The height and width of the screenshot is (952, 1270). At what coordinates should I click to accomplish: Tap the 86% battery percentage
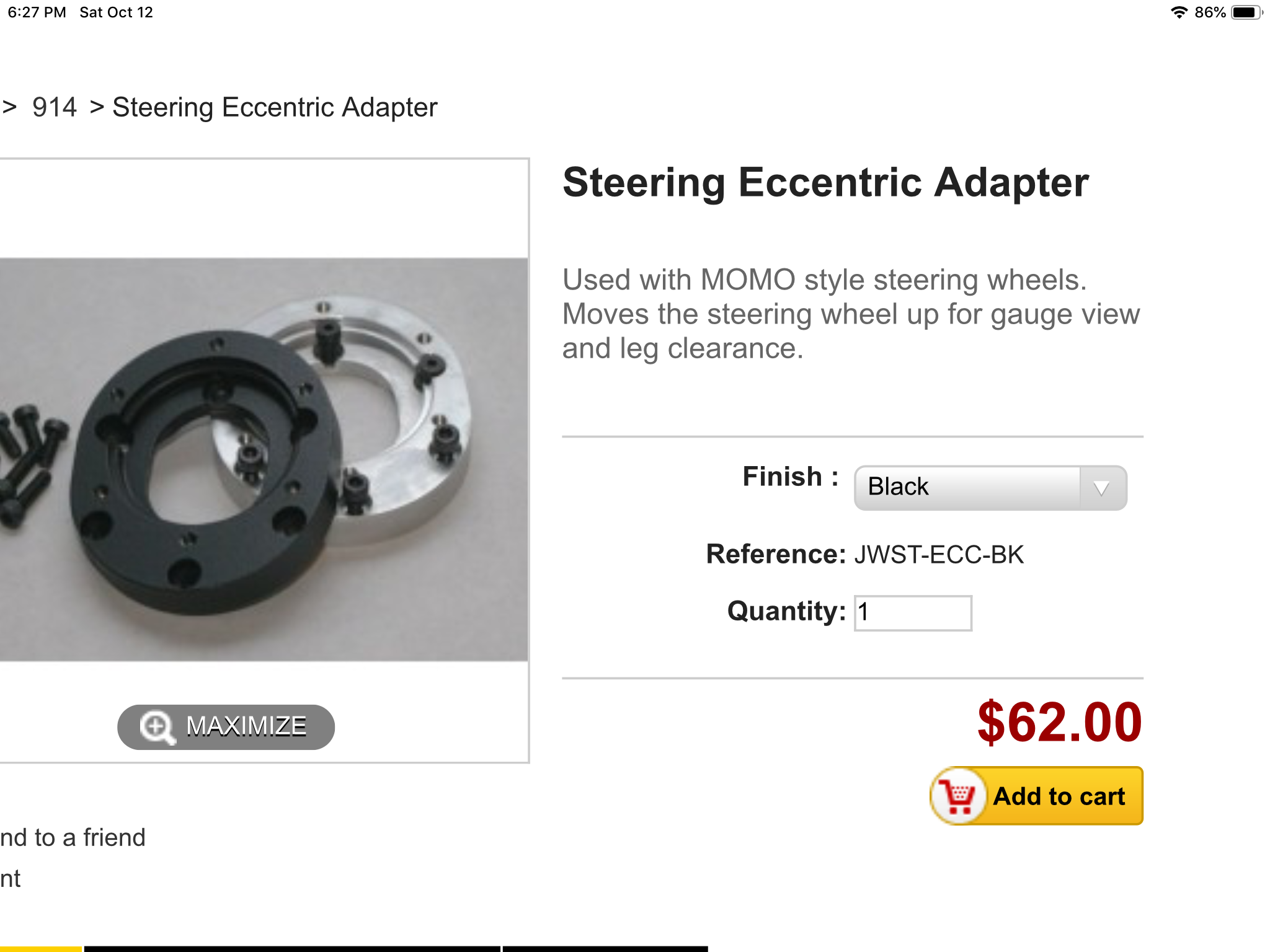click(x=1210, y=12)
